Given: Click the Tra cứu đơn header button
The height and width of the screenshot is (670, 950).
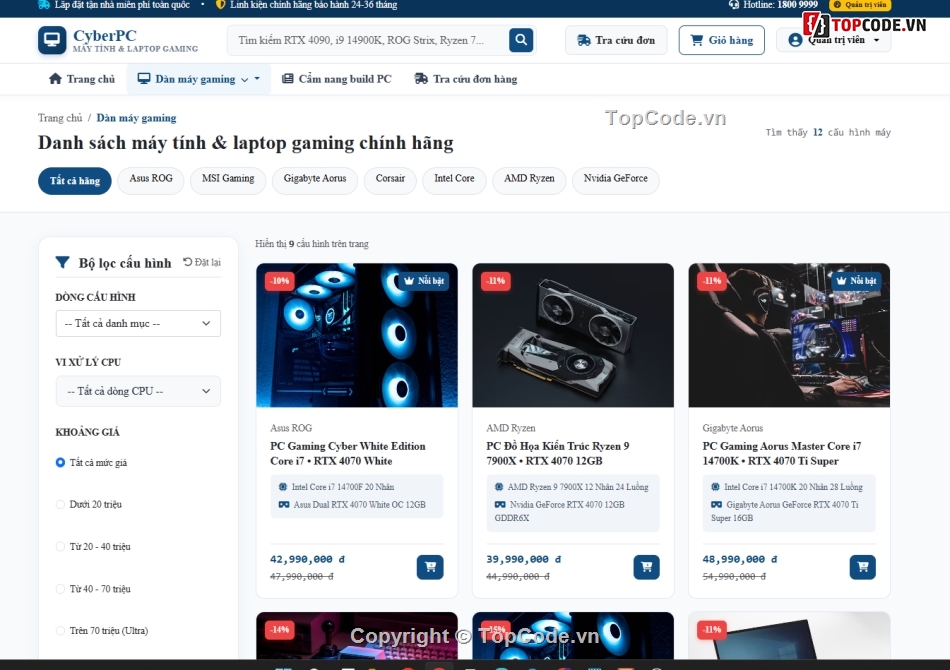Looking at the screenshot, I should pos(616,40).
